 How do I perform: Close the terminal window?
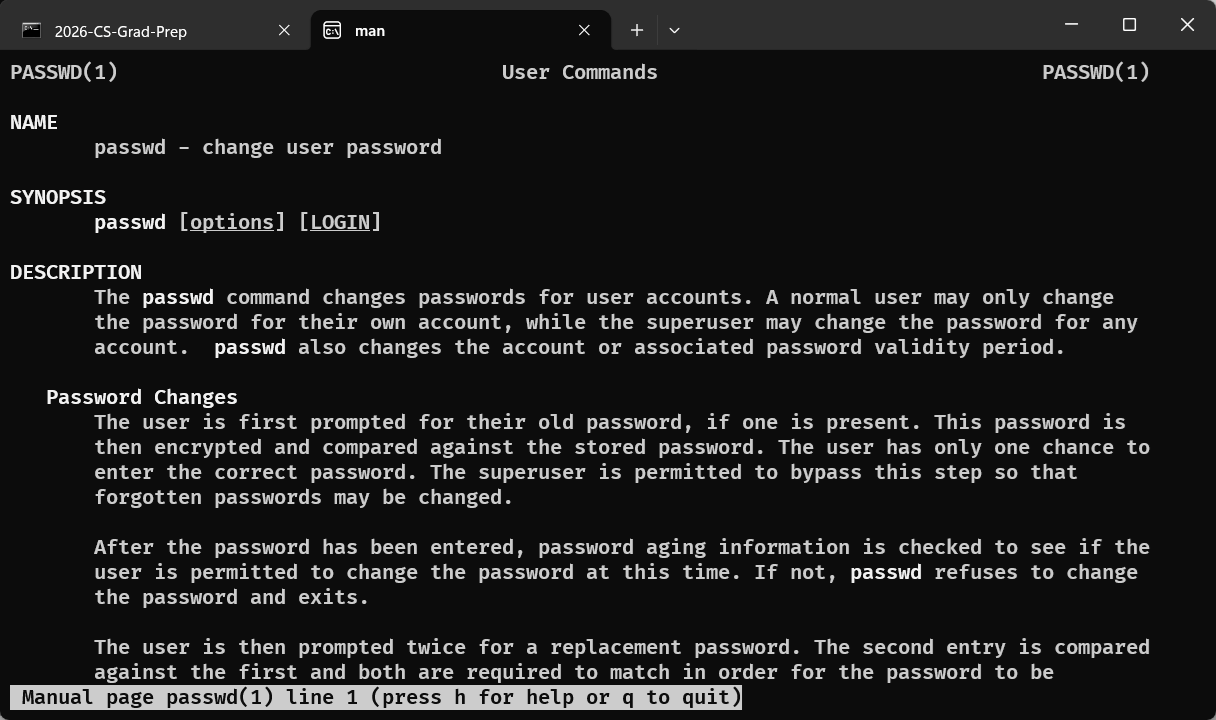pyautogui.click(x=1187, y=25)
